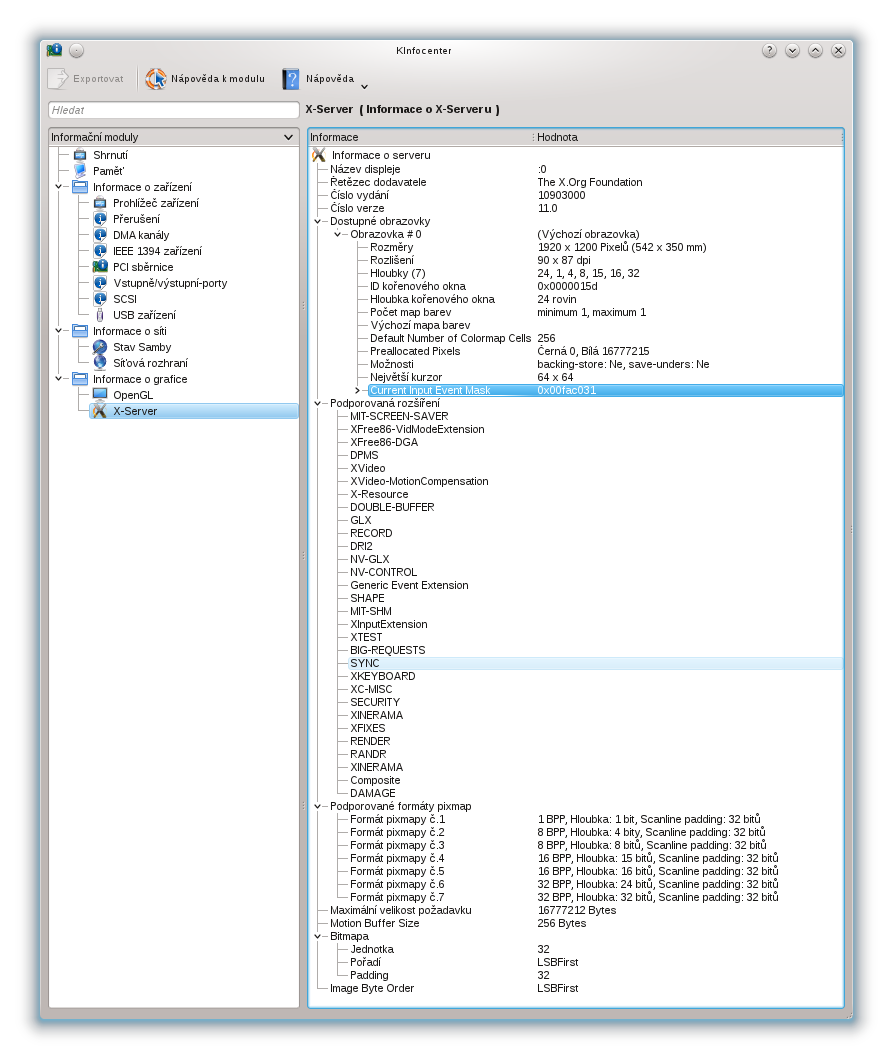The image size is (893, 1059).
Task: Select the Paměť memory module icon
Action: (x=80, y=171)
